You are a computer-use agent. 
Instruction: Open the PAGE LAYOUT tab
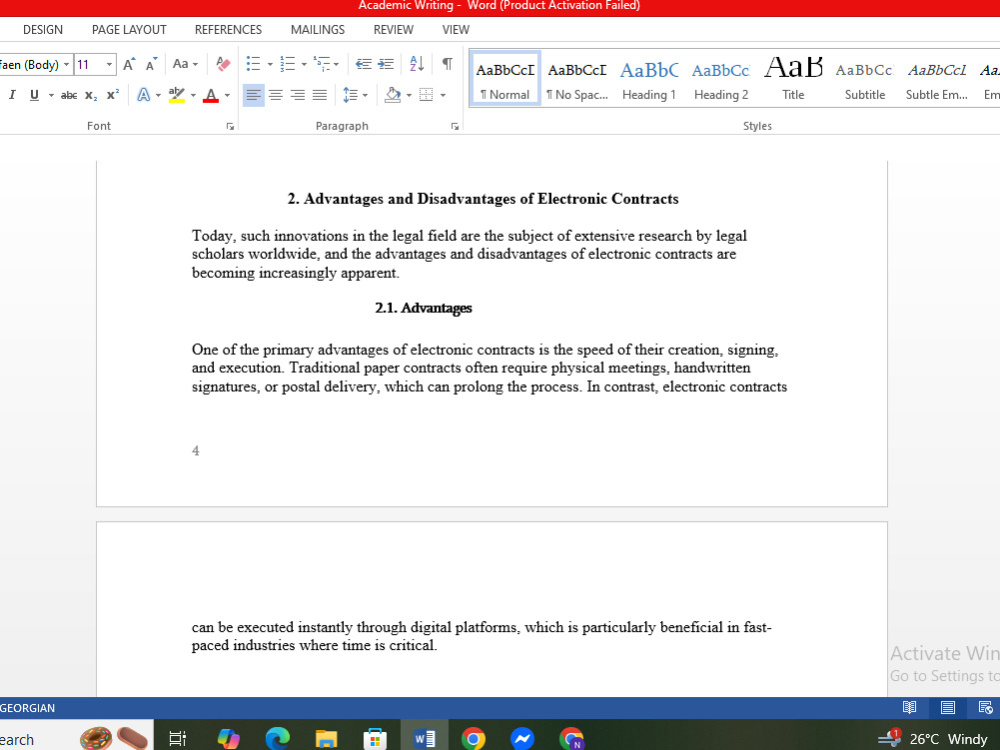coord(129,29)
